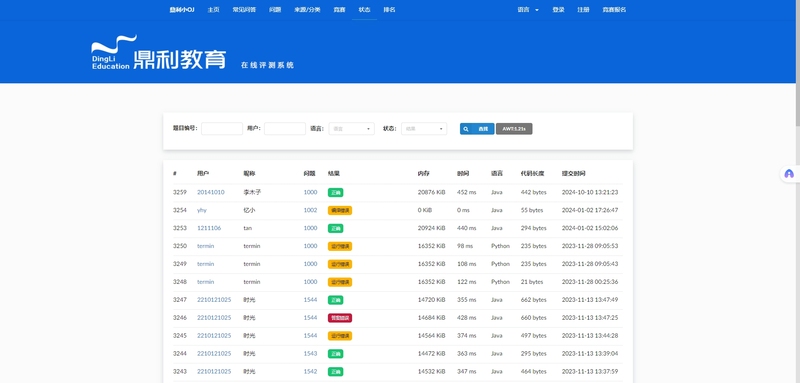800x383 pixels.
Task: Open problem 1544 link in row 3245
Action: click(x=310, y=335)
